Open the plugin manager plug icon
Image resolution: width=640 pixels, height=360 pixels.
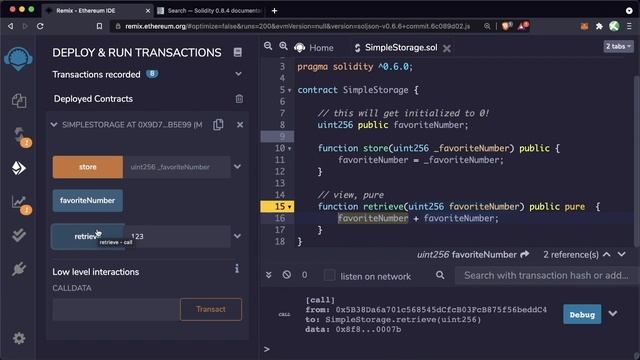[x=19, y=269]
